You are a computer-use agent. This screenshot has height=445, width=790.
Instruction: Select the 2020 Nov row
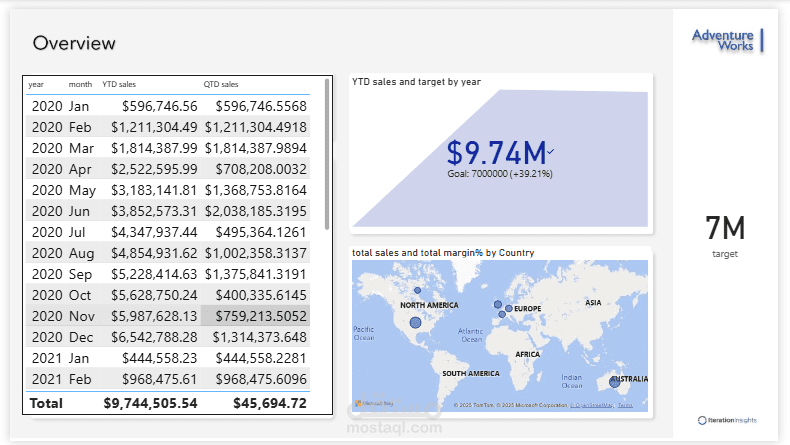pos(168,316)
